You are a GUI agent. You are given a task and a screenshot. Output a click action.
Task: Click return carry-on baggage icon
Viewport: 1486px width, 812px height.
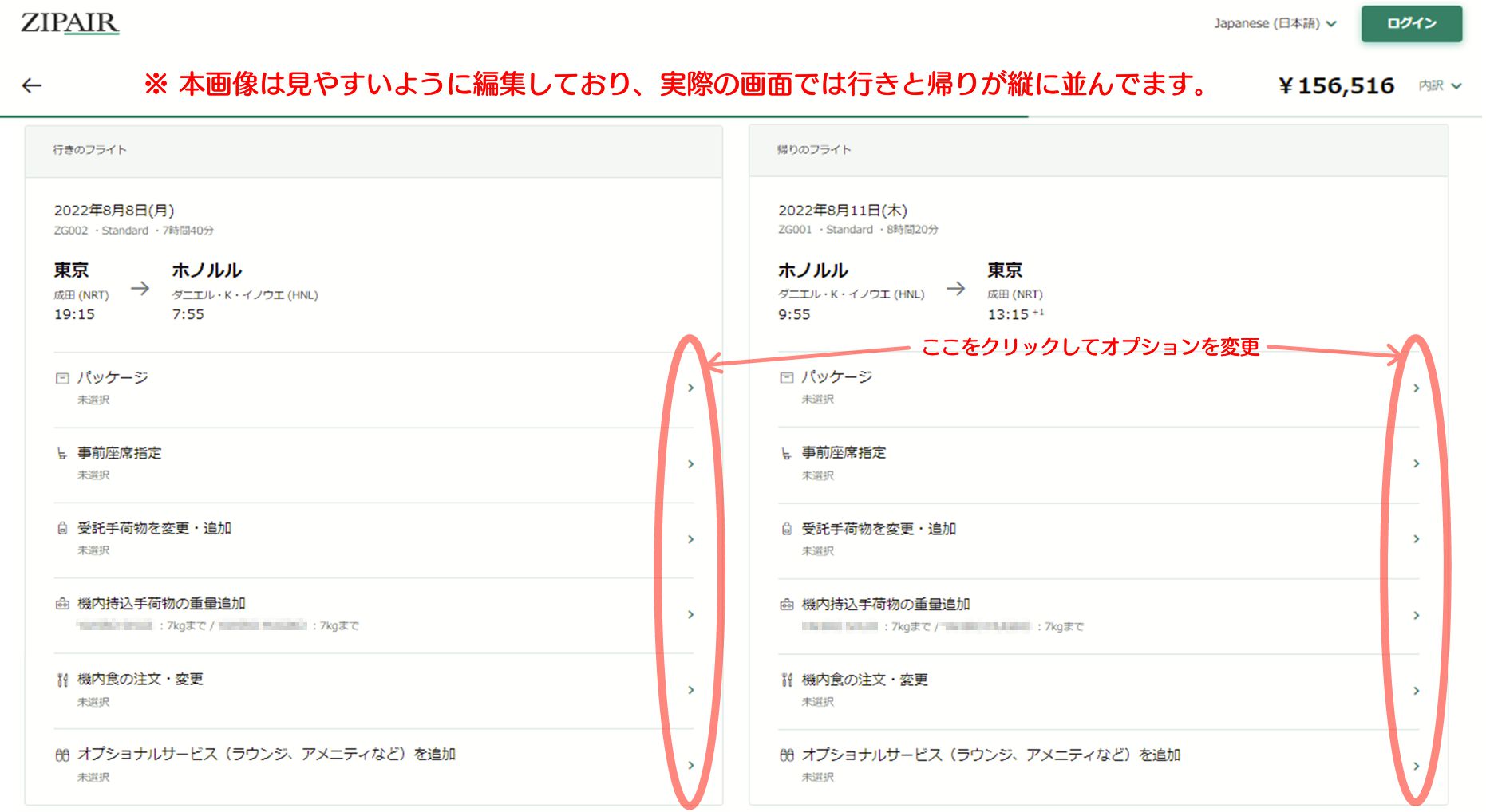(786, 605)
